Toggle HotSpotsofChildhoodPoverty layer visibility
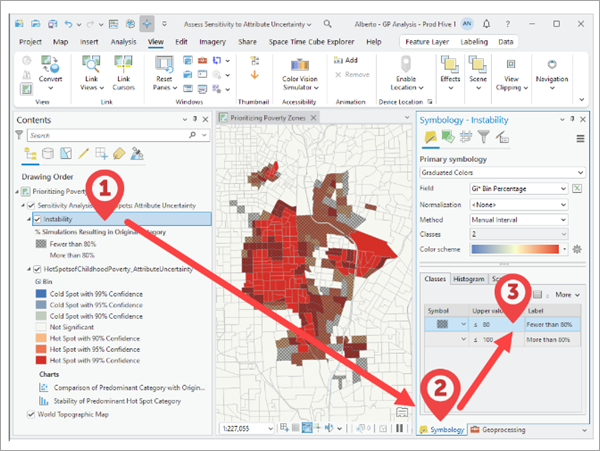 point(38,270)
